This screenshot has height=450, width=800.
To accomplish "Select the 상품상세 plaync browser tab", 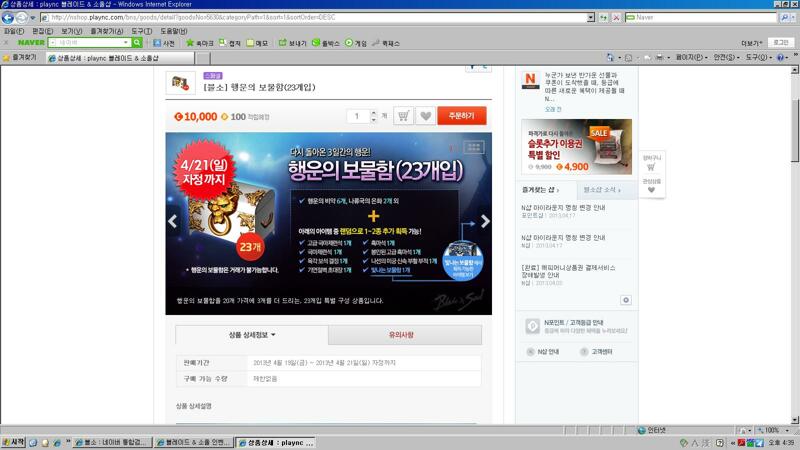I will [x=120, y=58].
